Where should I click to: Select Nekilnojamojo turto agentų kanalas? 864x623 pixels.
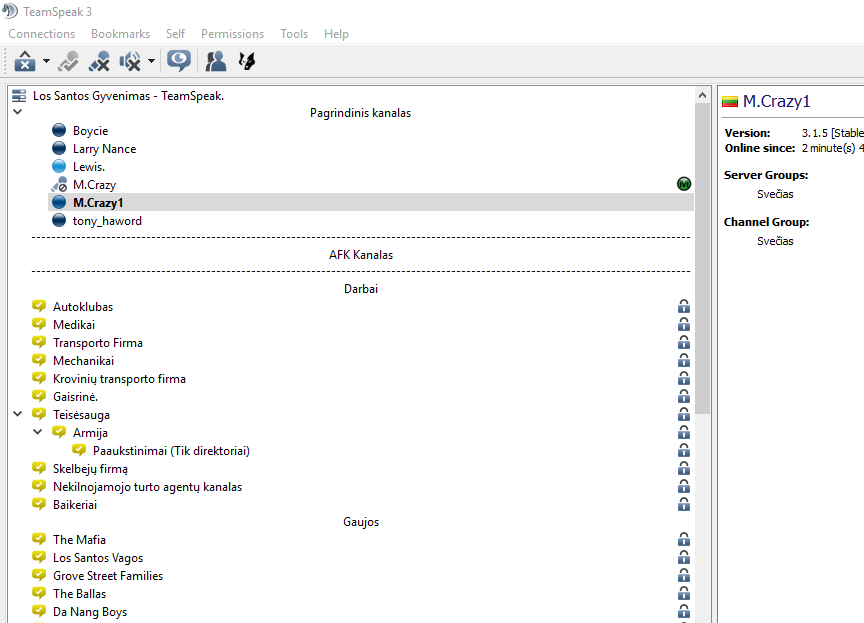click(x=148, y=487)
